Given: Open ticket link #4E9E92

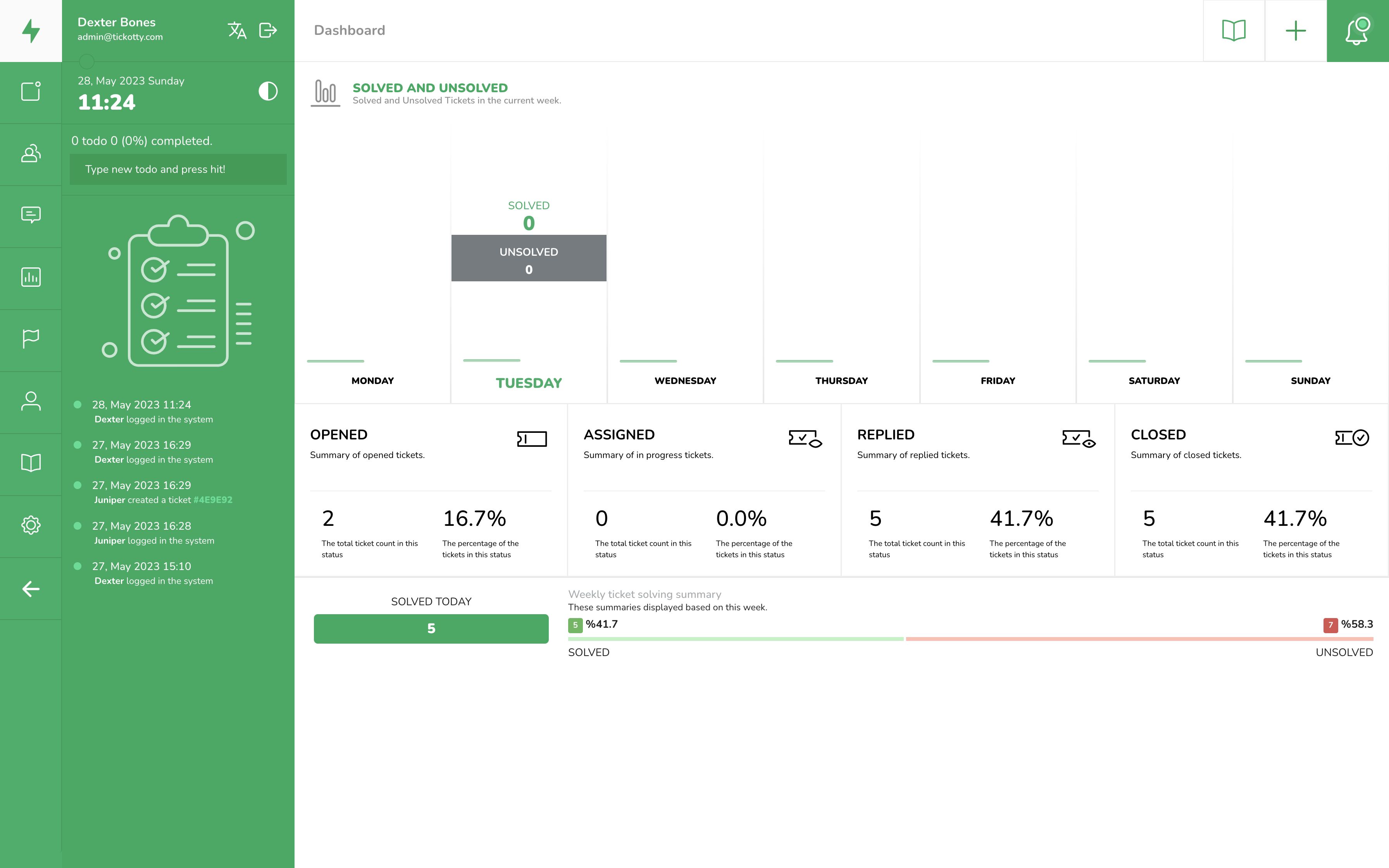Looking at the screenshot, I should coord(212,500).
